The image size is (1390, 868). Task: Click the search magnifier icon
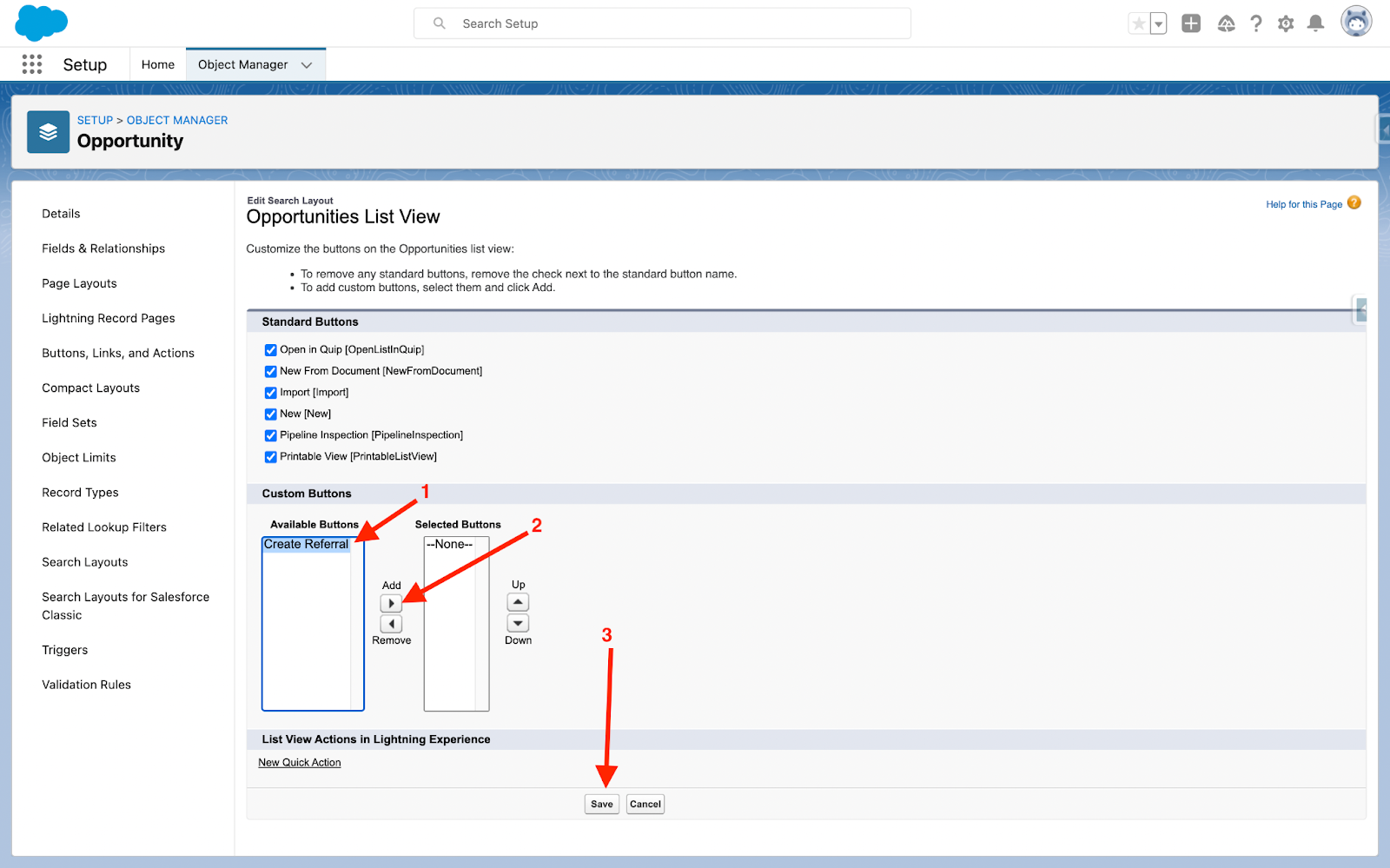[440, 23]
